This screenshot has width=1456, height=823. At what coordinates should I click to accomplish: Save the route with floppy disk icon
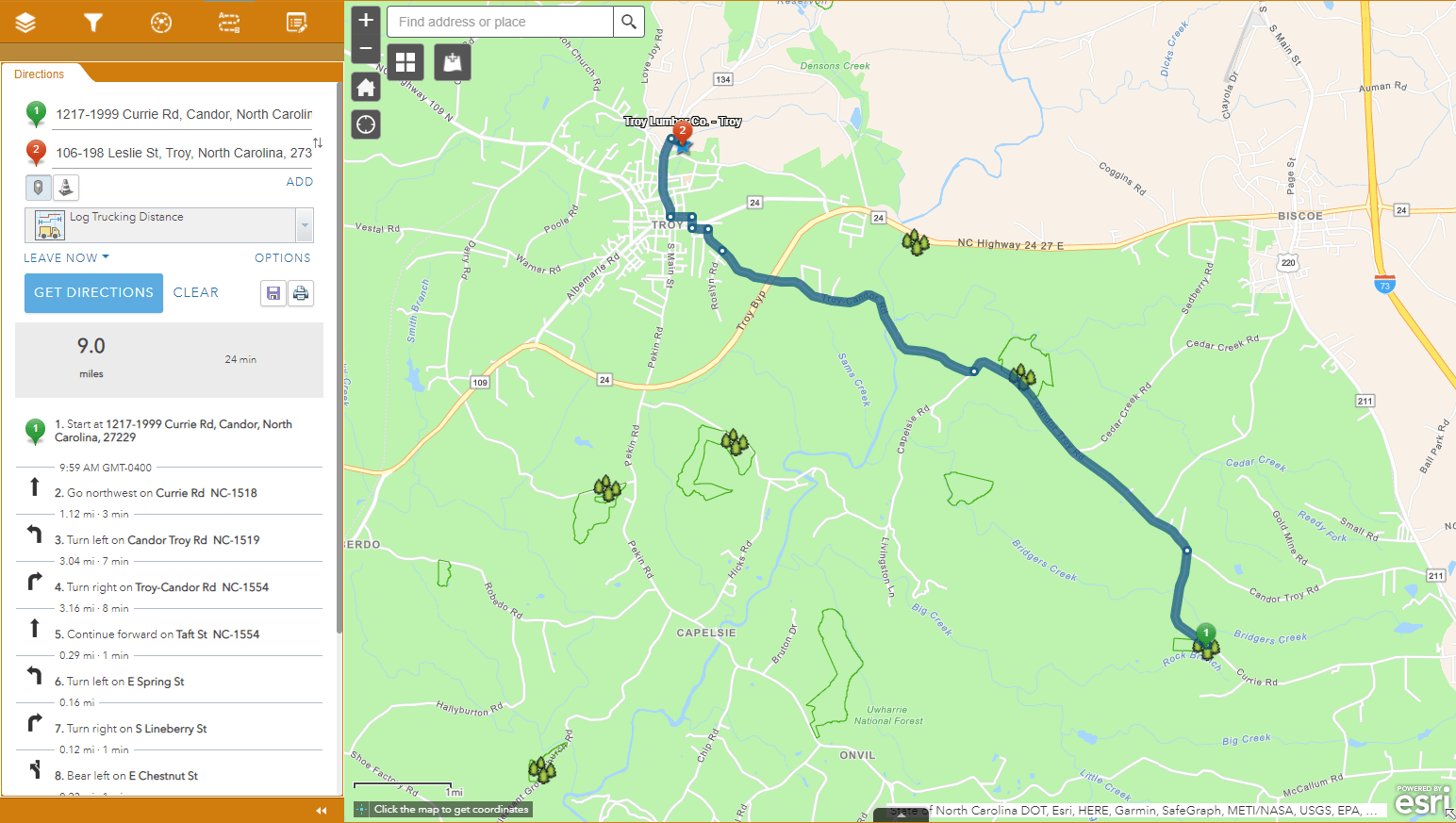(273, 293)
